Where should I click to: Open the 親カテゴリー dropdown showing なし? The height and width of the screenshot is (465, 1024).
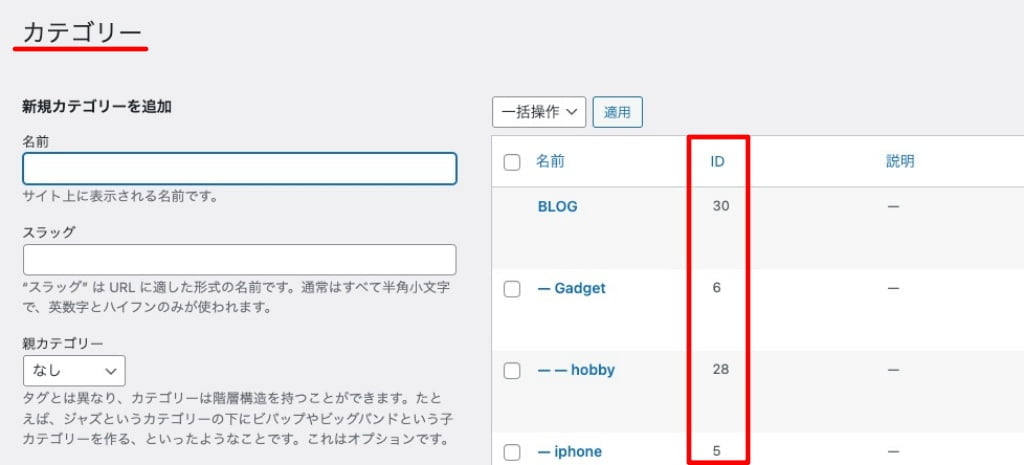[x=74, y=371]
